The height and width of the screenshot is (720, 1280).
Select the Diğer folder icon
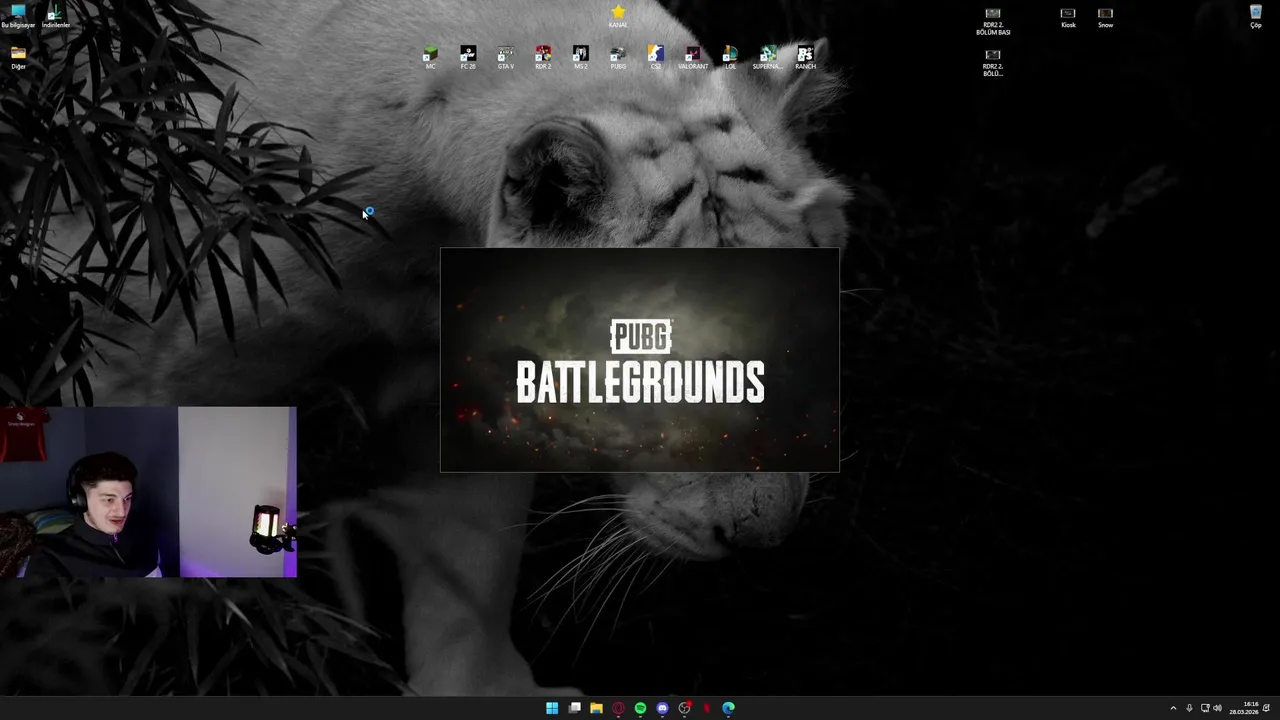click(18, 57)
